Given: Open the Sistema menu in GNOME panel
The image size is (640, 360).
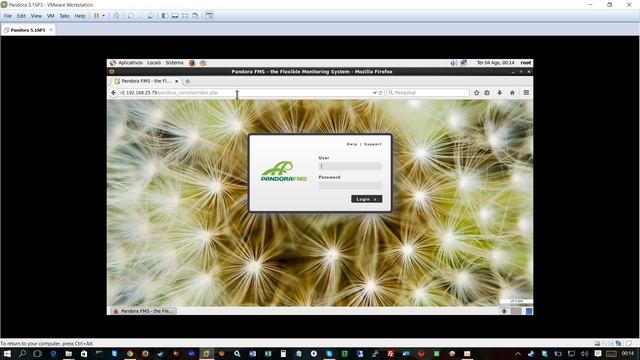Looking at the screenshot, I should [x=174, y=63].
